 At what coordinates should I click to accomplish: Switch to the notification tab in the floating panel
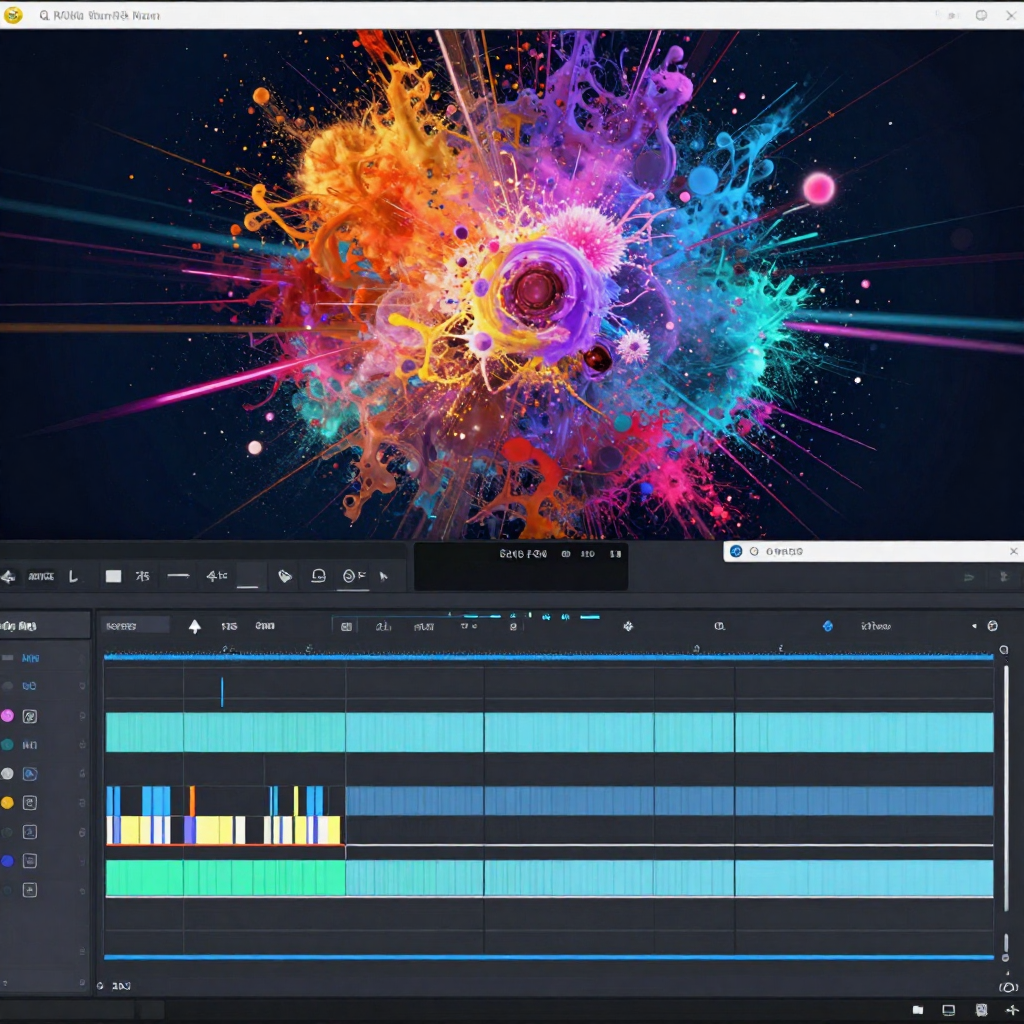(757, 551)
